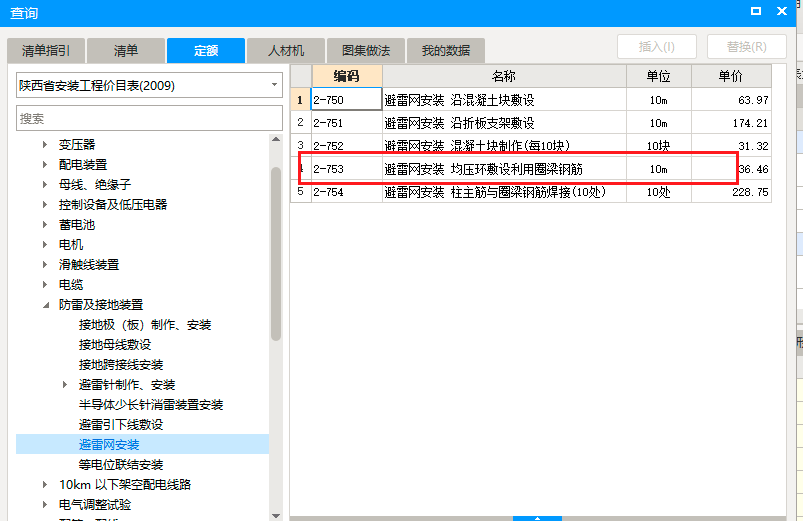Open the 清单 tab
This screenshot has height=521, width=803.
126,51
